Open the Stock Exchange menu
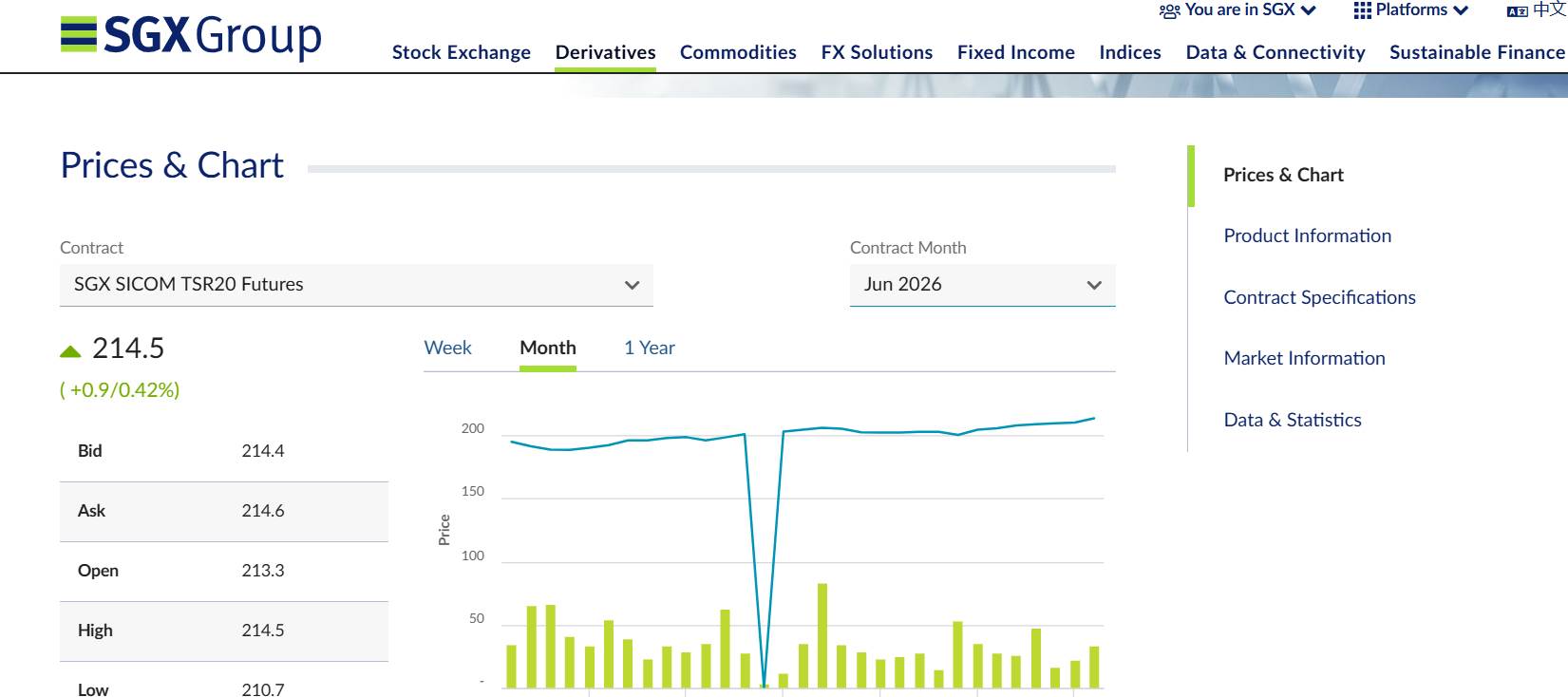1568x697 pixels. [x=461, y=52]
